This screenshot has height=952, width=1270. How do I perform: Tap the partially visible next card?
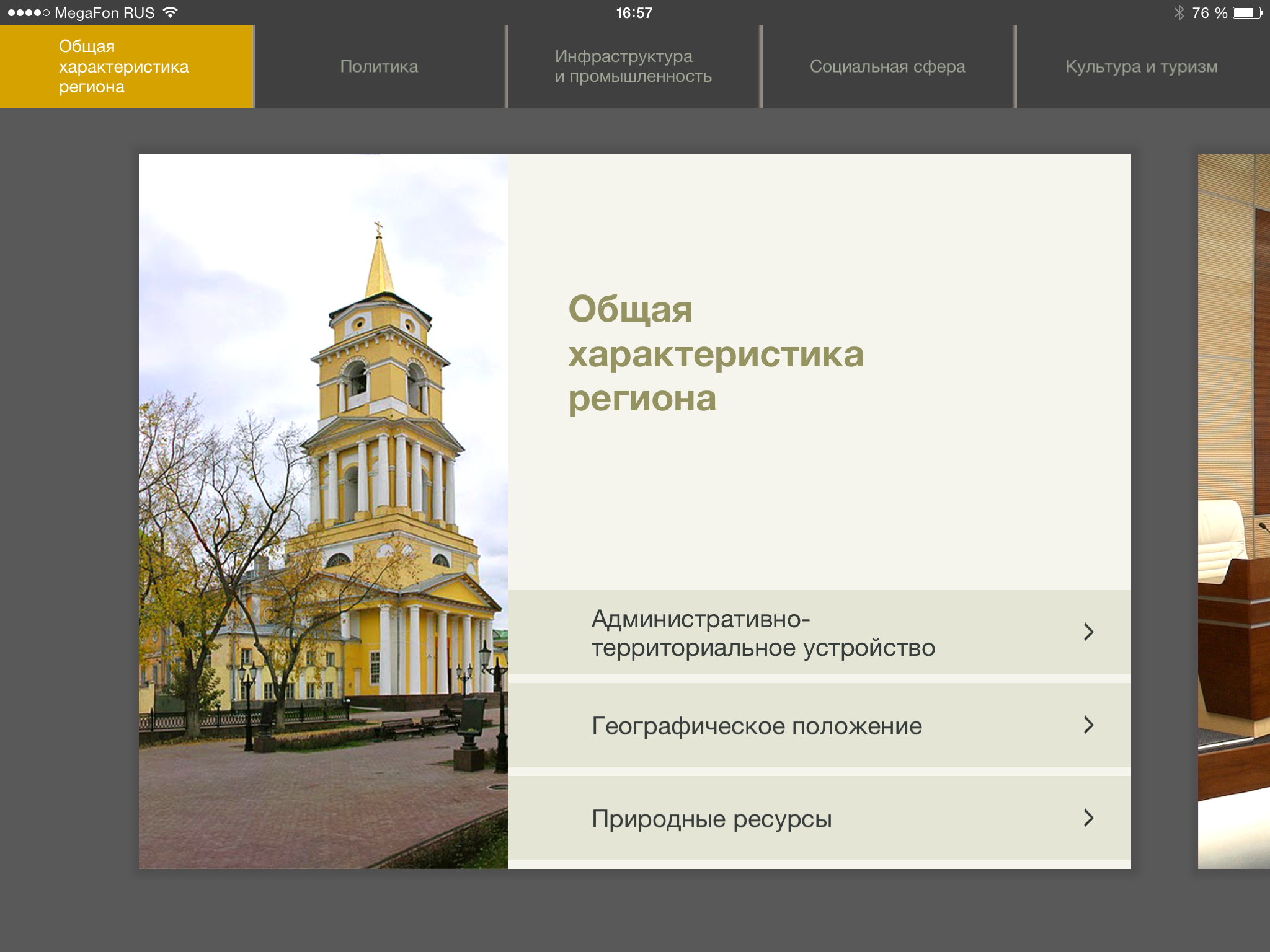pyautogui.click(x=1233, y=511)
